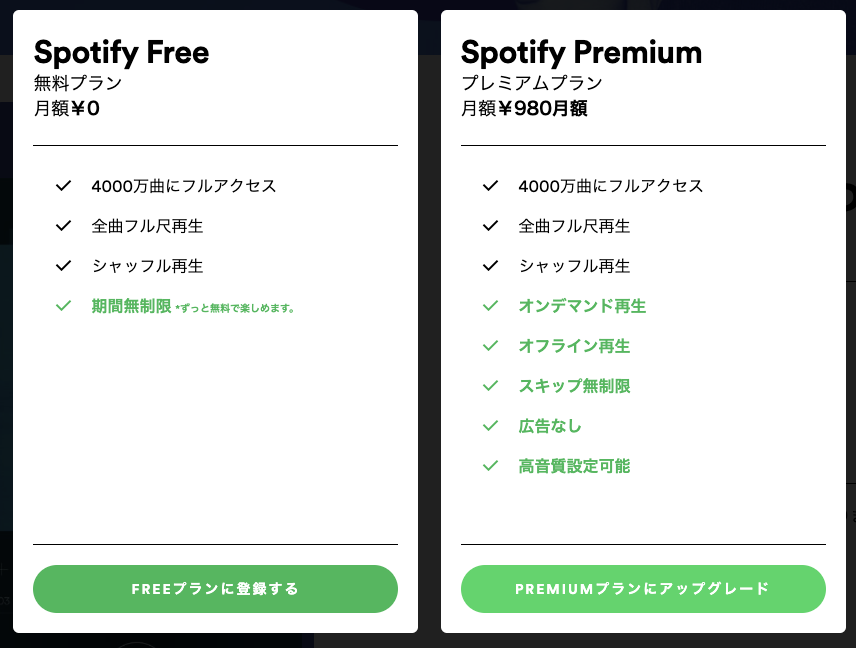Click green checkmark beside 高音質設定可能
The height and width of the screenshot is (648, 856).
pyautogui.click(x=490, y=466)
